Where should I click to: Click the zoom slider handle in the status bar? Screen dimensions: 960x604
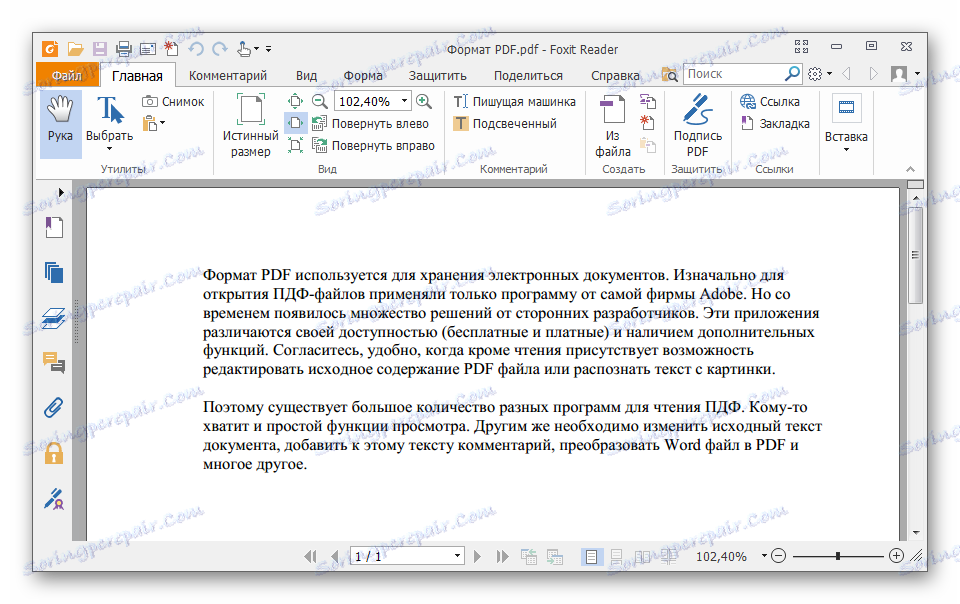pos(837,556)
